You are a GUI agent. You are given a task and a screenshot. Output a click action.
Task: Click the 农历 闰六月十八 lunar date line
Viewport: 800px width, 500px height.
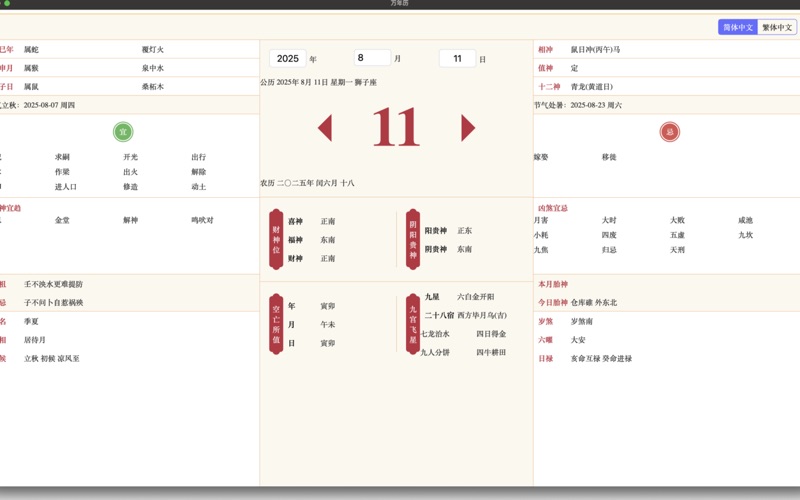[x=307, y=183]
